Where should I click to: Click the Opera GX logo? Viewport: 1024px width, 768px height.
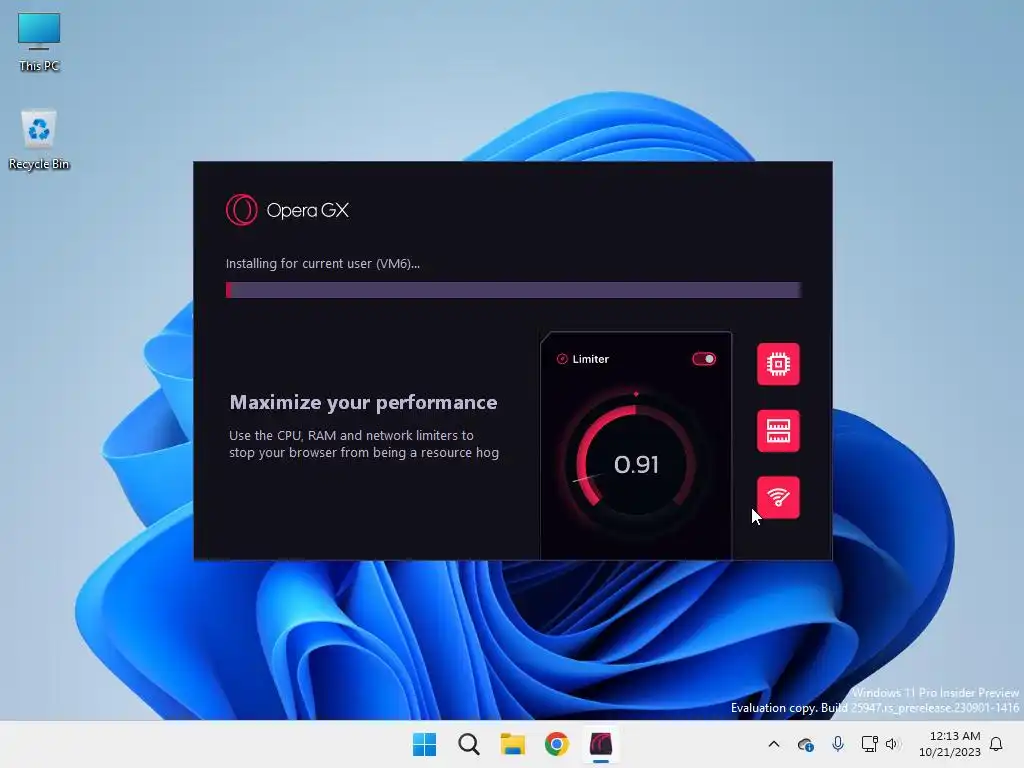287,210
